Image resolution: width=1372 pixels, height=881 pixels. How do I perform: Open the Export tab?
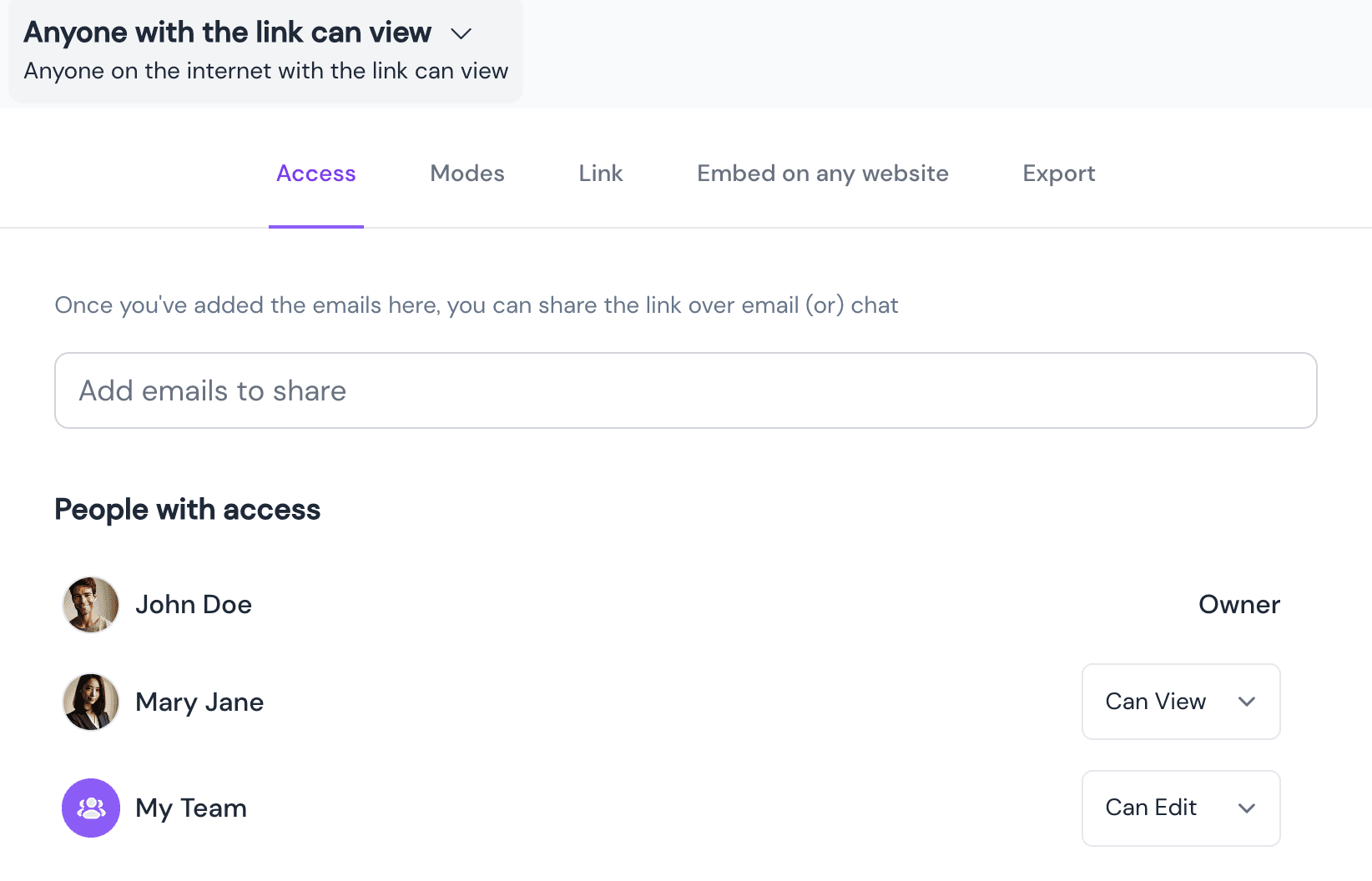[1058, 174]
